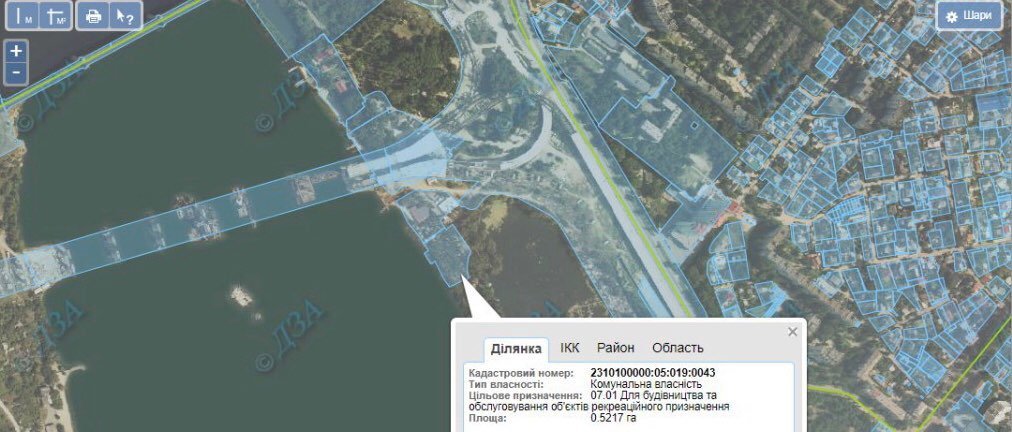Switch to the Ділянка tab
Screen dimensions: 1012x432
click(x=516, y=349)
